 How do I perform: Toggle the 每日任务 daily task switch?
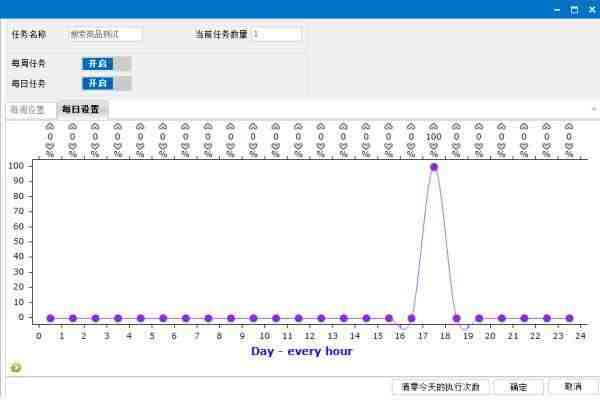coord(106,83)
